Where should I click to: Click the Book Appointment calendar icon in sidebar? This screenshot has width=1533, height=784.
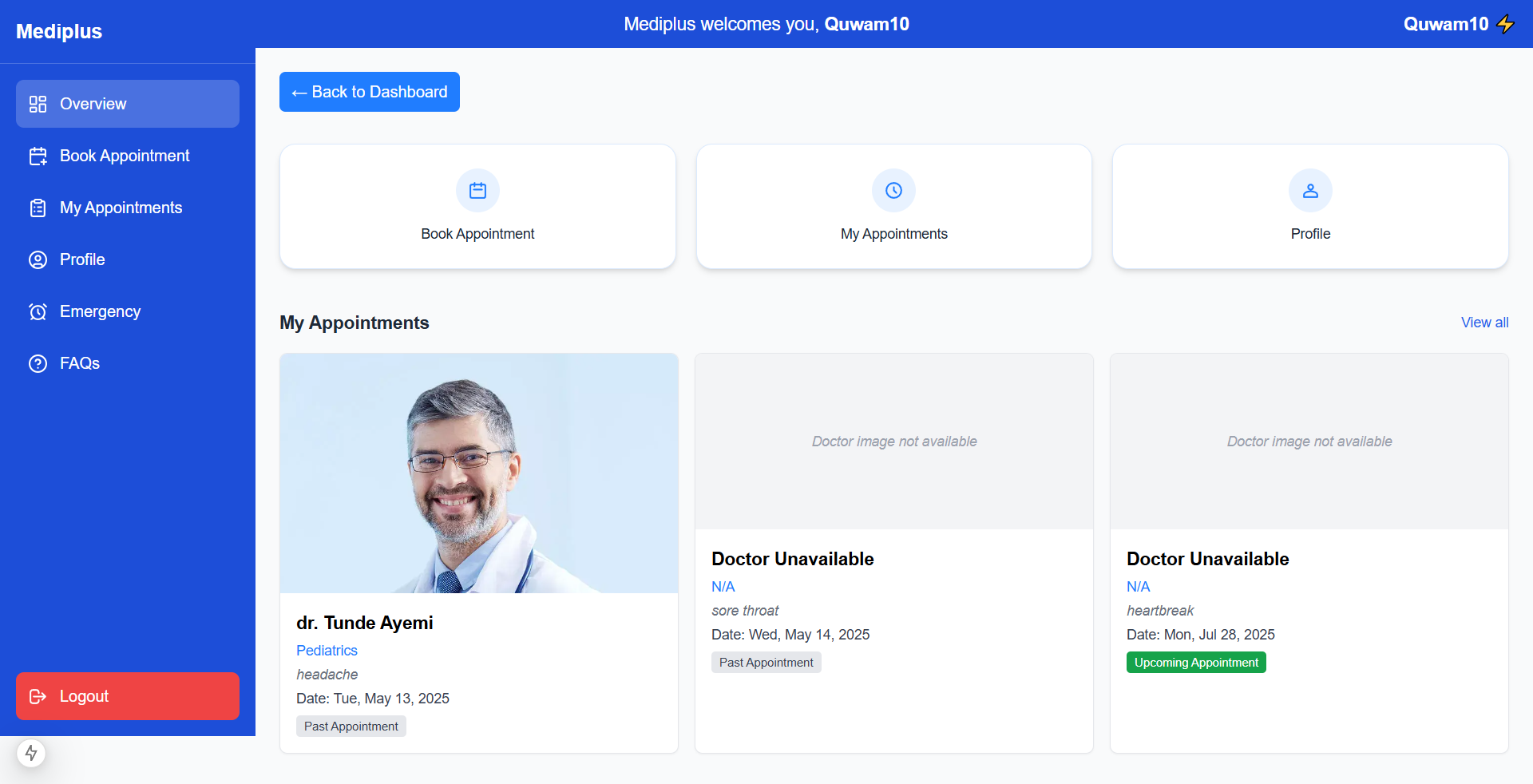tap(38, 156)
